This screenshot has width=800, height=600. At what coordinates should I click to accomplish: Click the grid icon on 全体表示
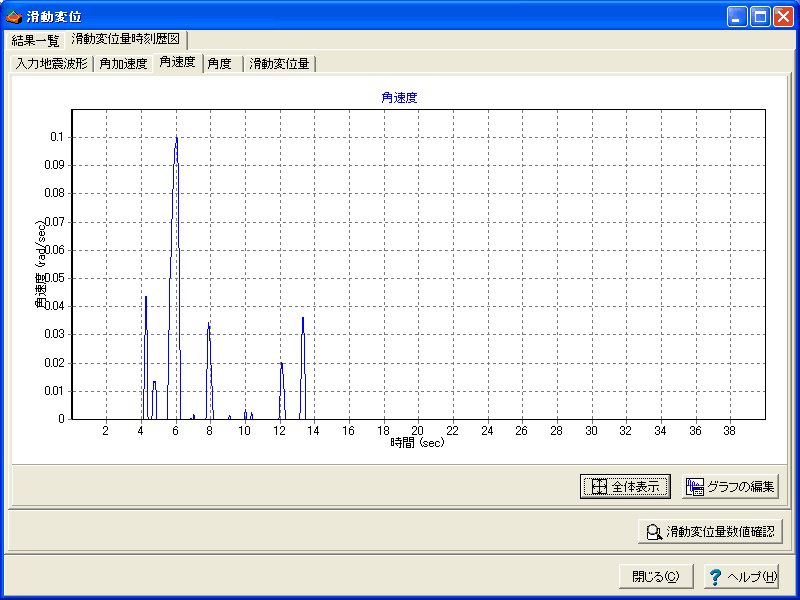click(x=598, y=486)
